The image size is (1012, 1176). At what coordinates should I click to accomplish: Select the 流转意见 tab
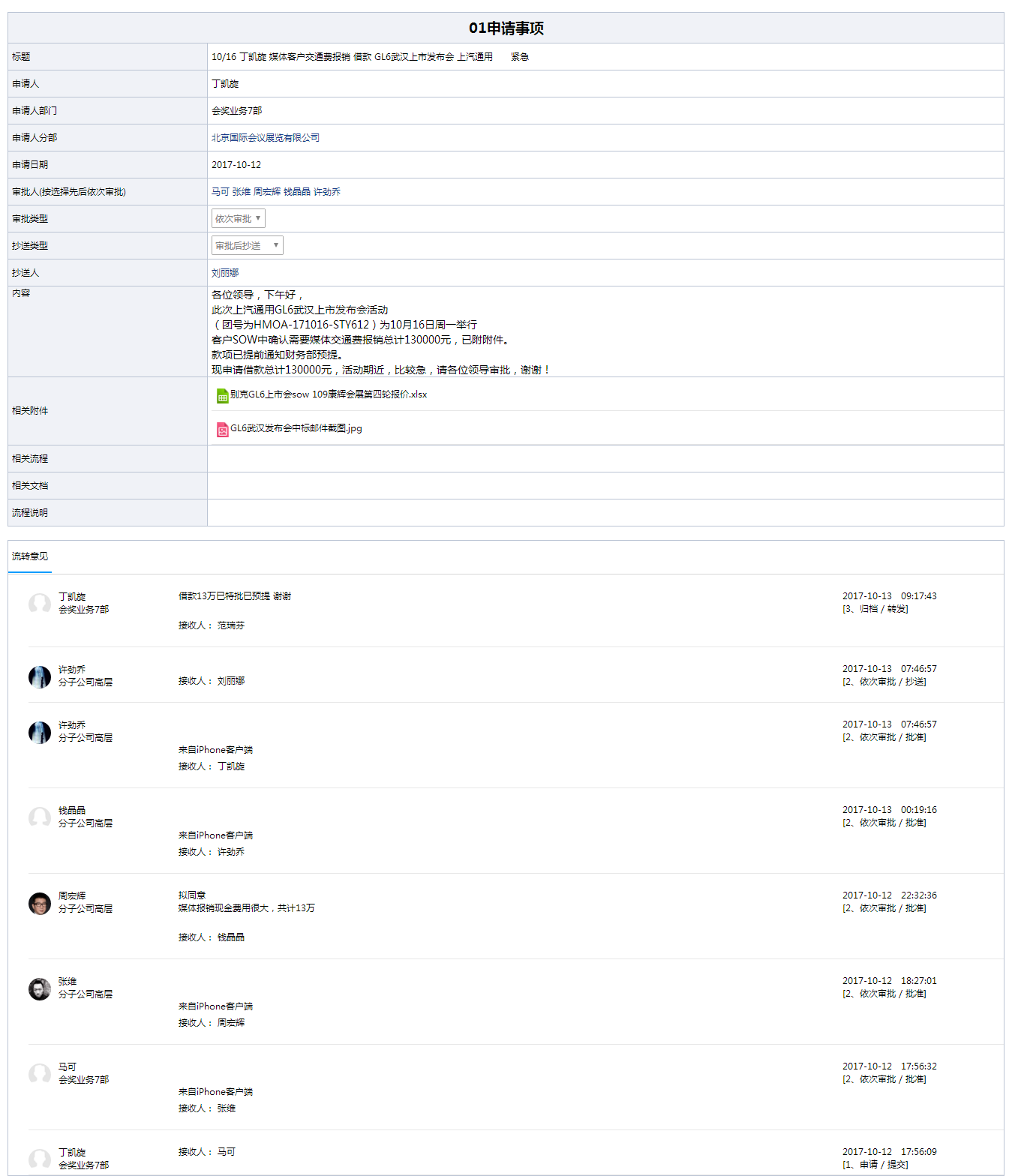[x=30, y=556]
